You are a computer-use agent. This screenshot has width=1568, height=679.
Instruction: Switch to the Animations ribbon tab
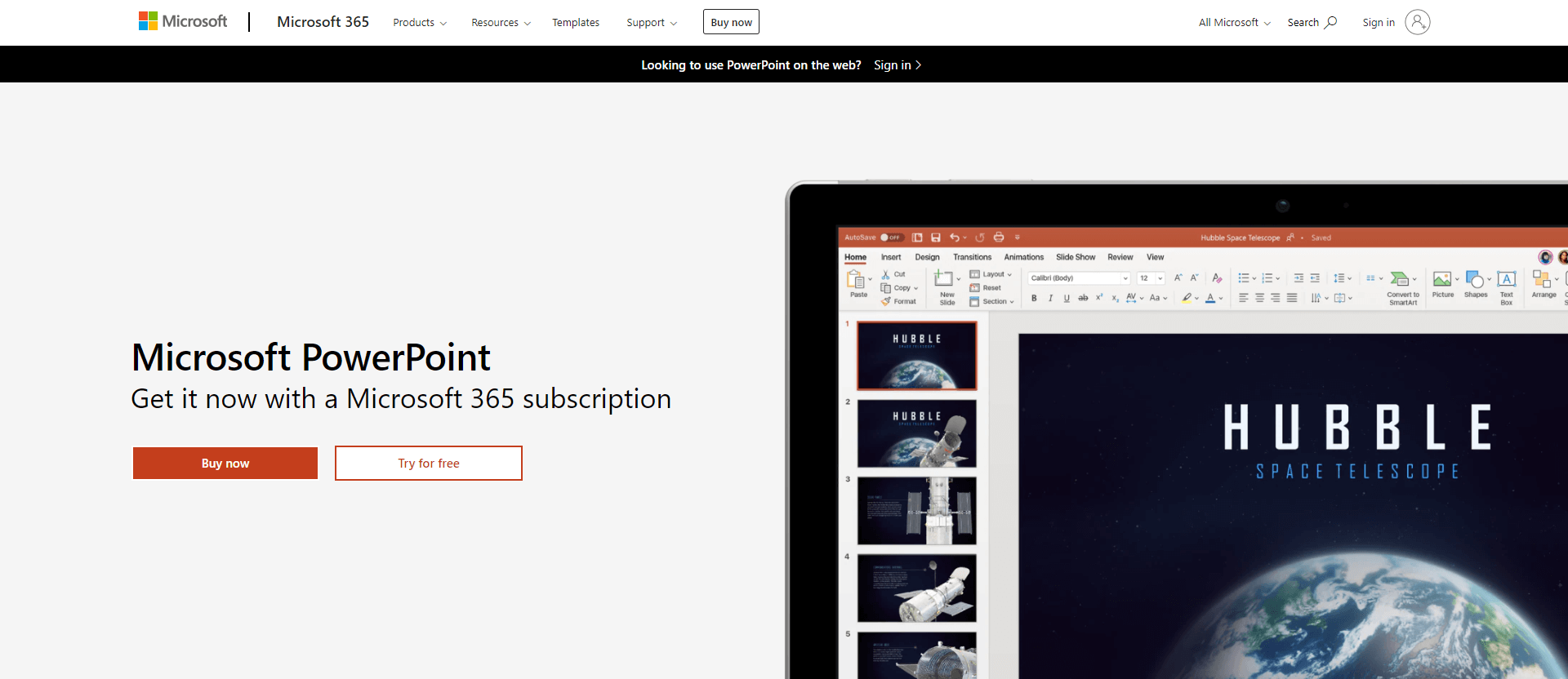[1024, 257]
